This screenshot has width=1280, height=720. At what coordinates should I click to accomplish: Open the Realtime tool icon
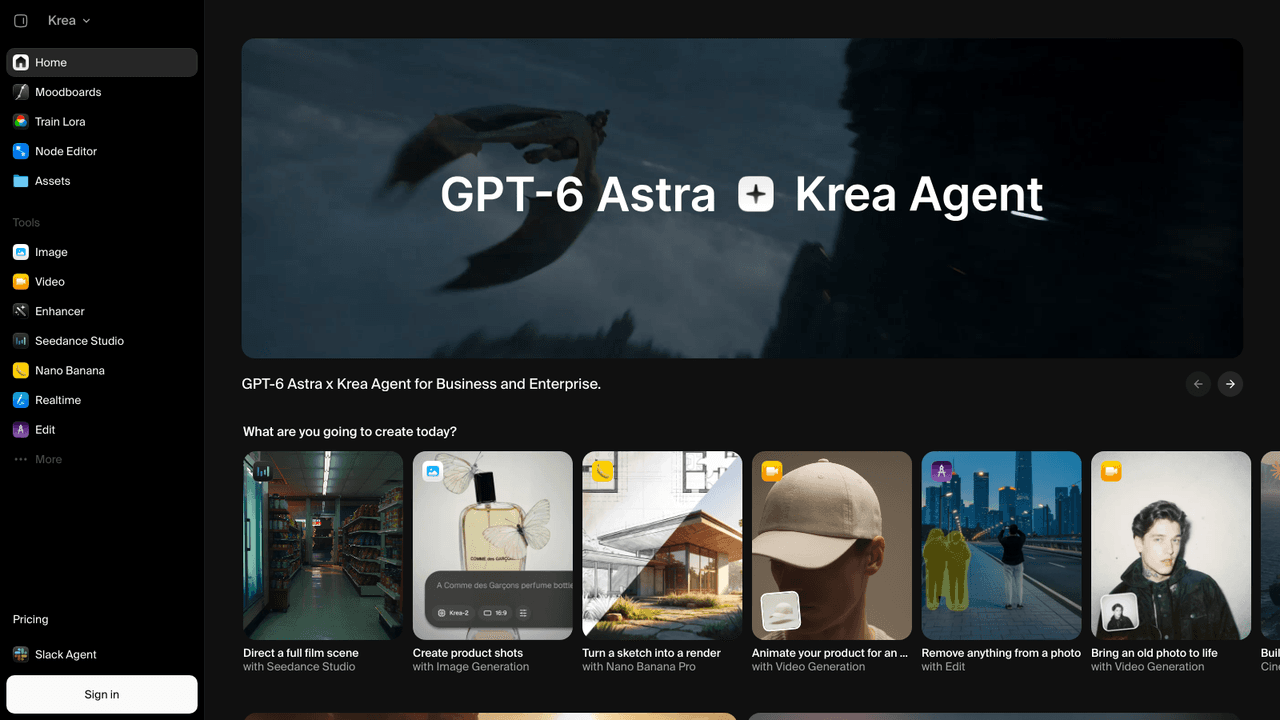click(21, 400)
